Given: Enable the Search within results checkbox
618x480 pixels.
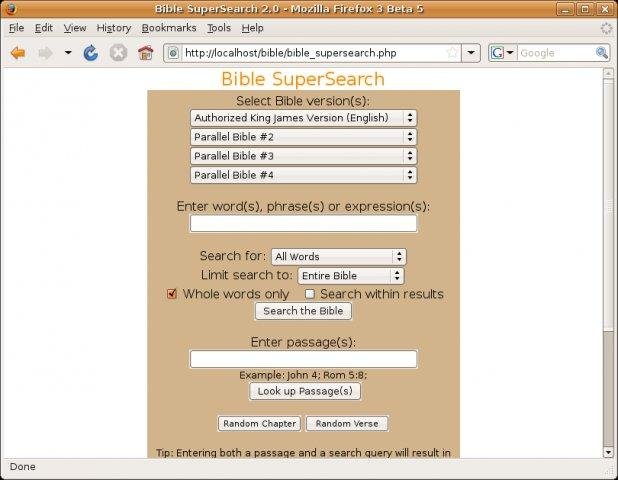Looking at the screenshot, I should click(310, 294).
